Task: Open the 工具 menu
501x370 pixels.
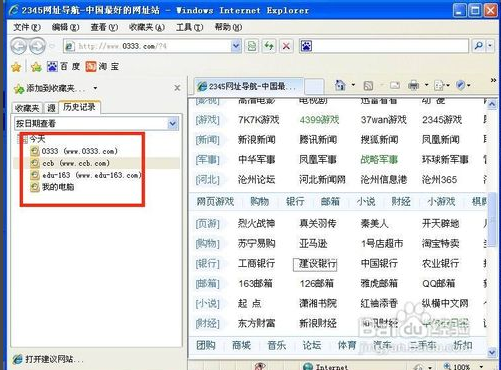Action: (189, 27)
